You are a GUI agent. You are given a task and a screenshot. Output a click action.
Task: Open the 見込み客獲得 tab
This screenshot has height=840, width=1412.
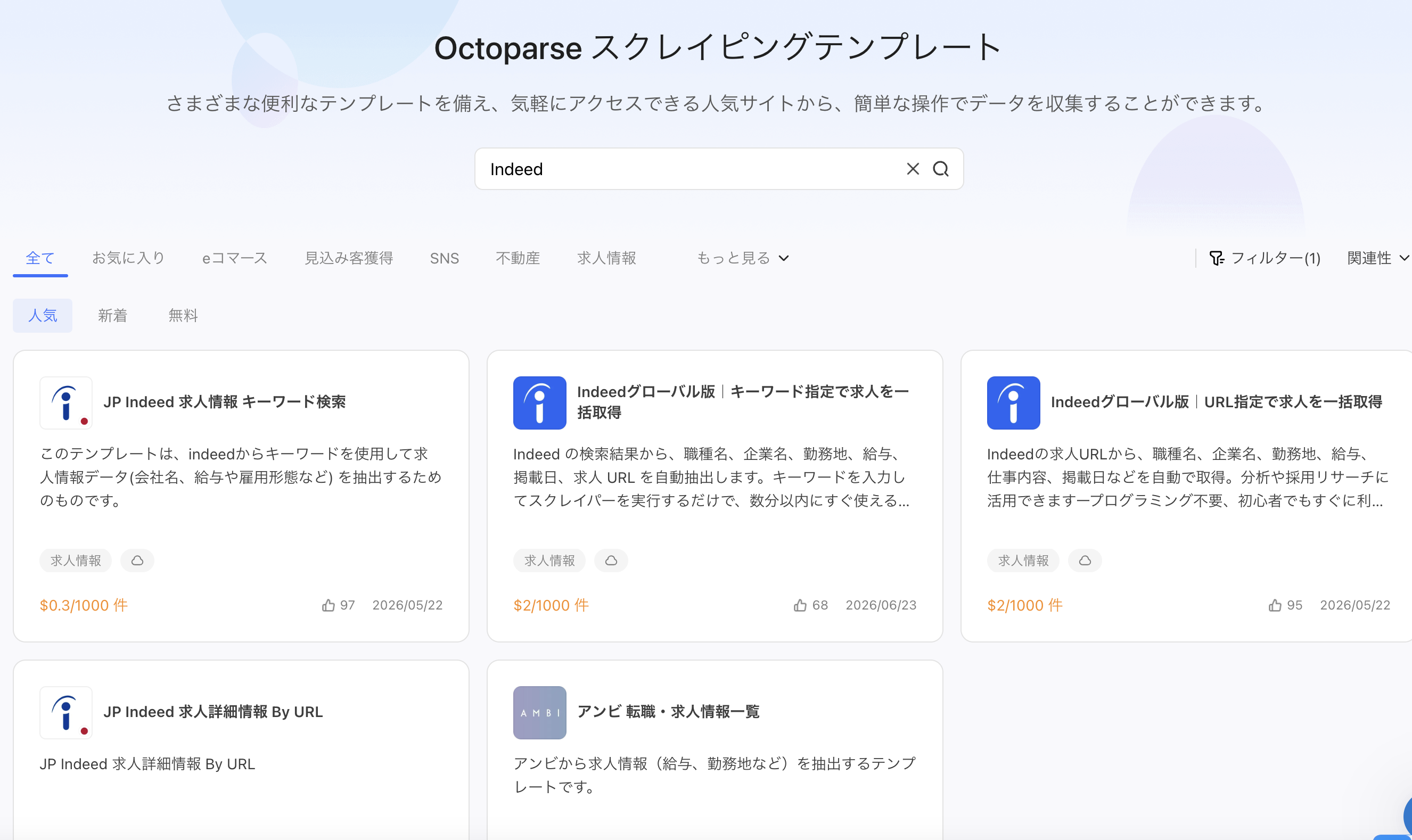click(x=349, y=258)
